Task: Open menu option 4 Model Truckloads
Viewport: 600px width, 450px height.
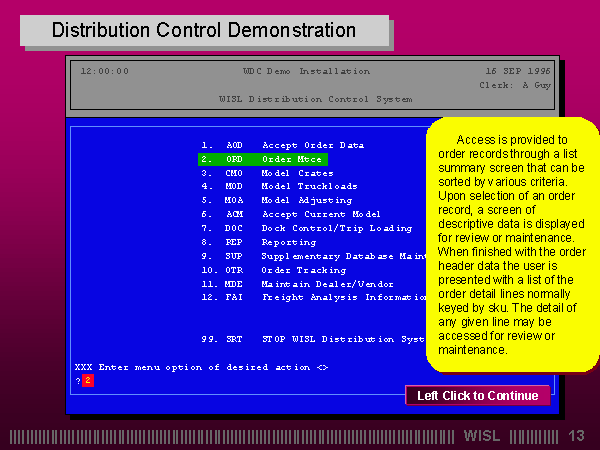Action: pyautogui.click(x=309, y=186)
